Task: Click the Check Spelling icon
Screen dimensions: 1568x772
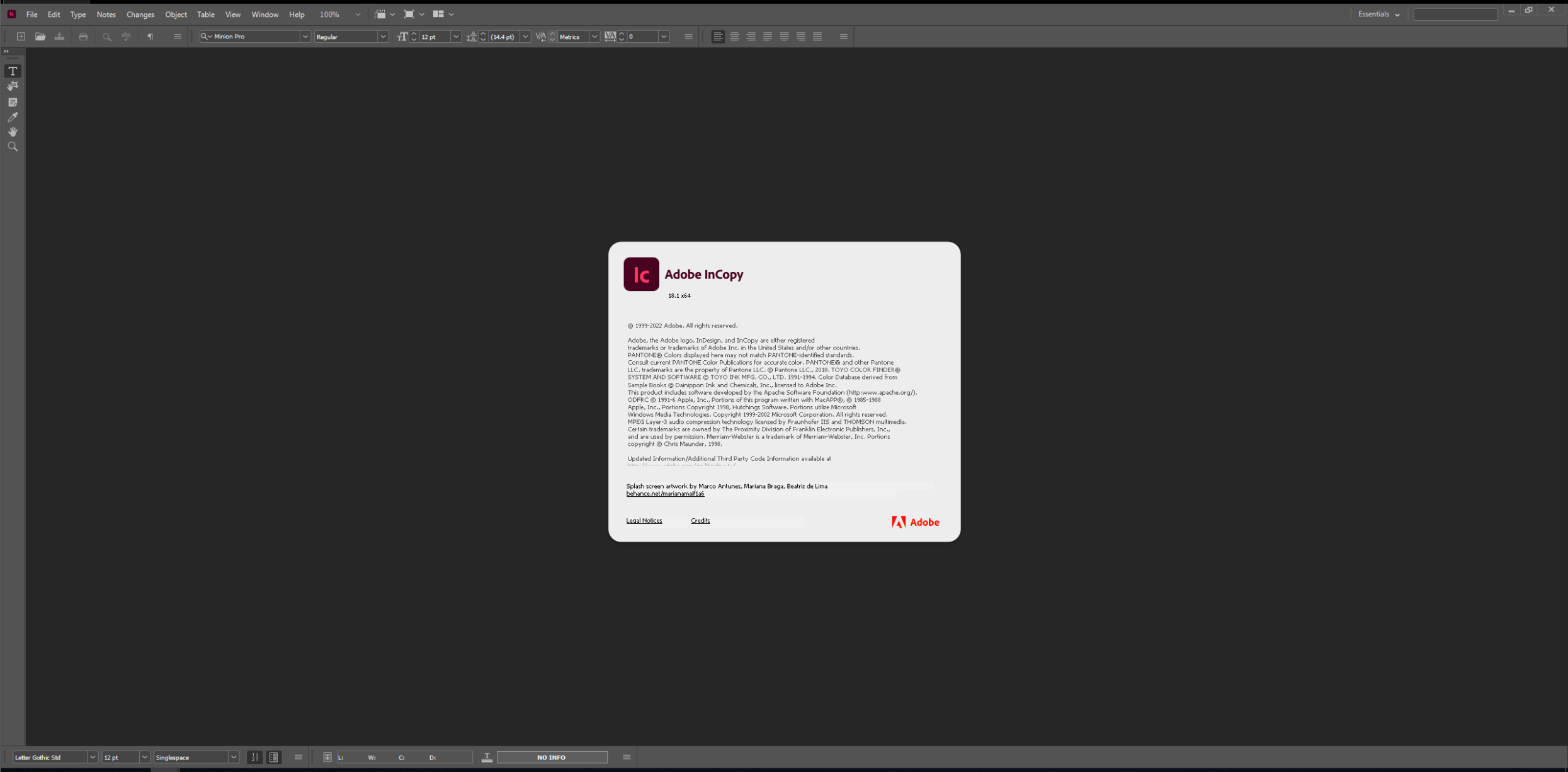Action: tap(126, 37)
